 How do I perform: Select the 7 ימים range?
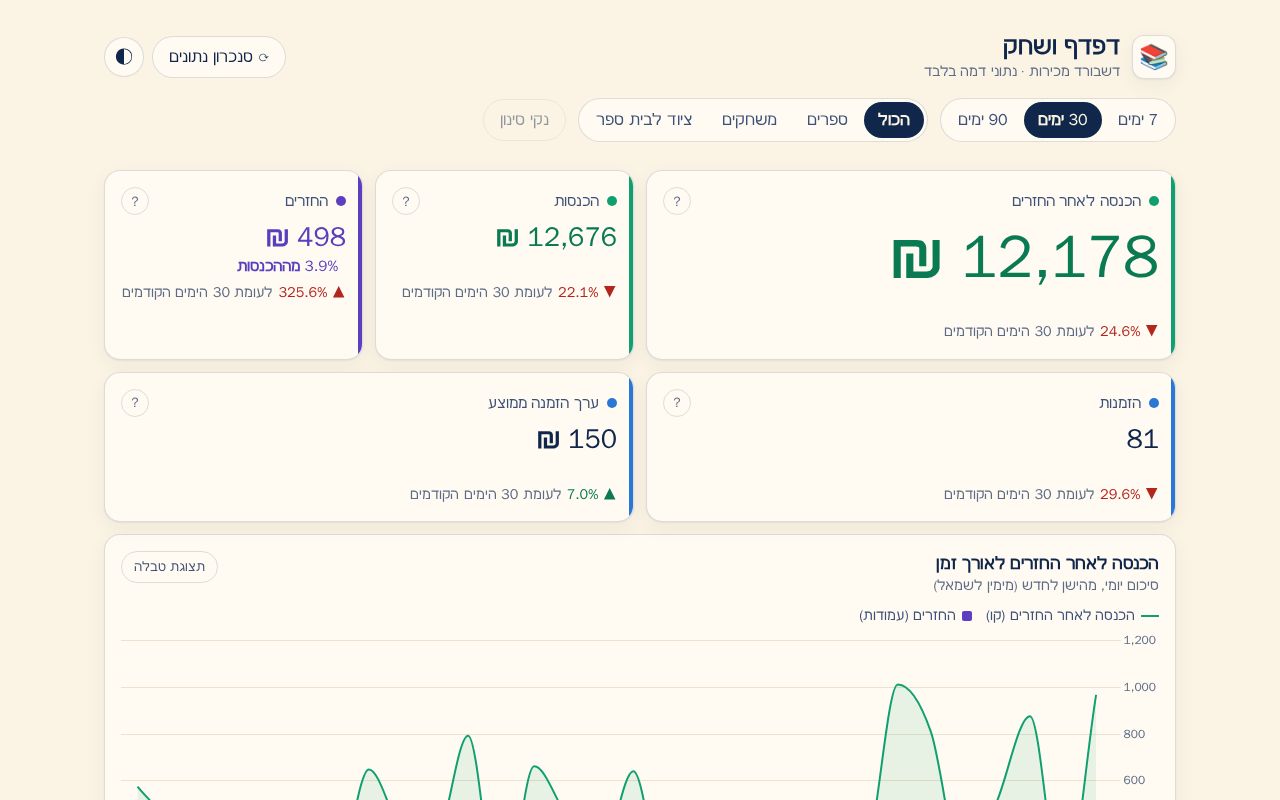click(x=1138, y=120)
